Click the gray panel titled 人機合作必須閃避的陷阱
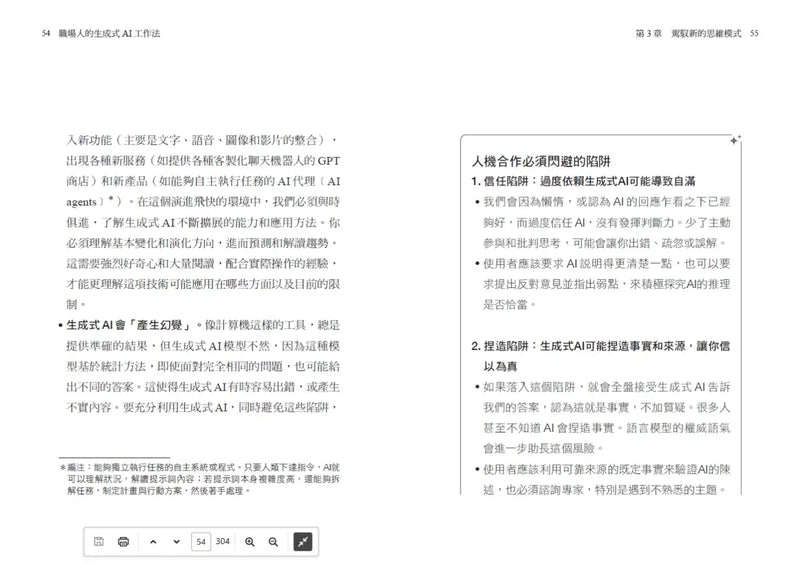Screen dimensions: 800x576 click(539, 161)
